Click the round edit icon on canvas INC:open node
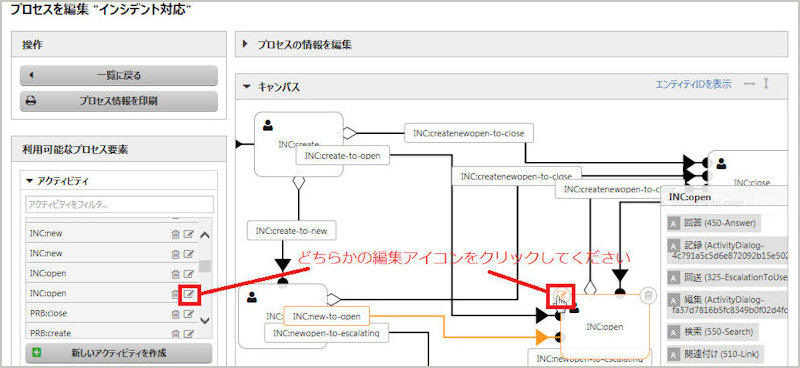 [x=561, y=295]
